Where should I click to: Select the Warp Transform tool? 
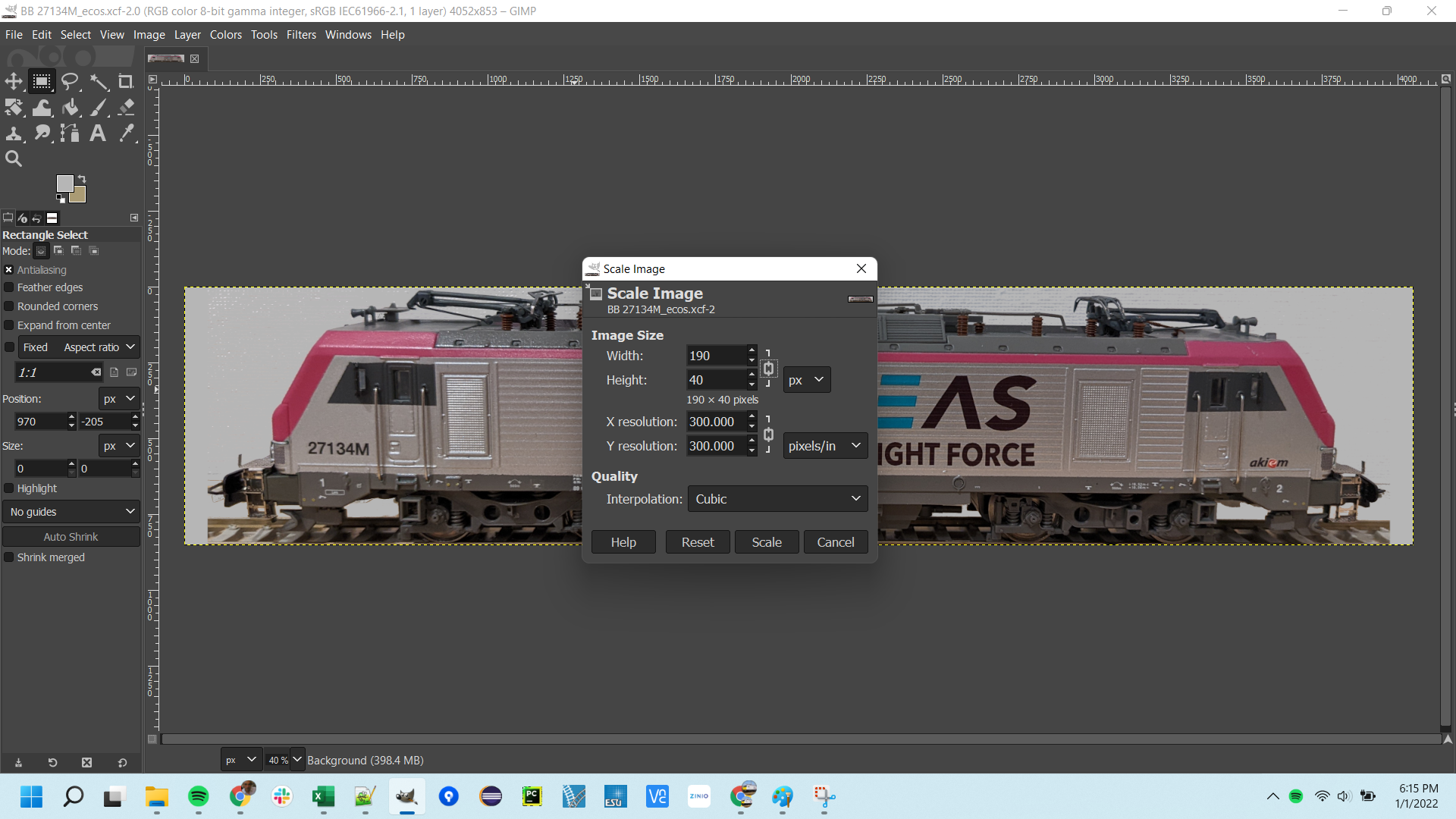pyautogui.click(x=42, y=107)
